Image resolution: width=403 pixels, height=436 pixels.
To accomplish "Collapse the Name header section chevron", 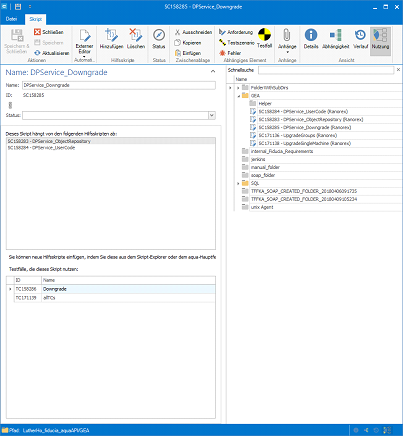I will 213,71.
